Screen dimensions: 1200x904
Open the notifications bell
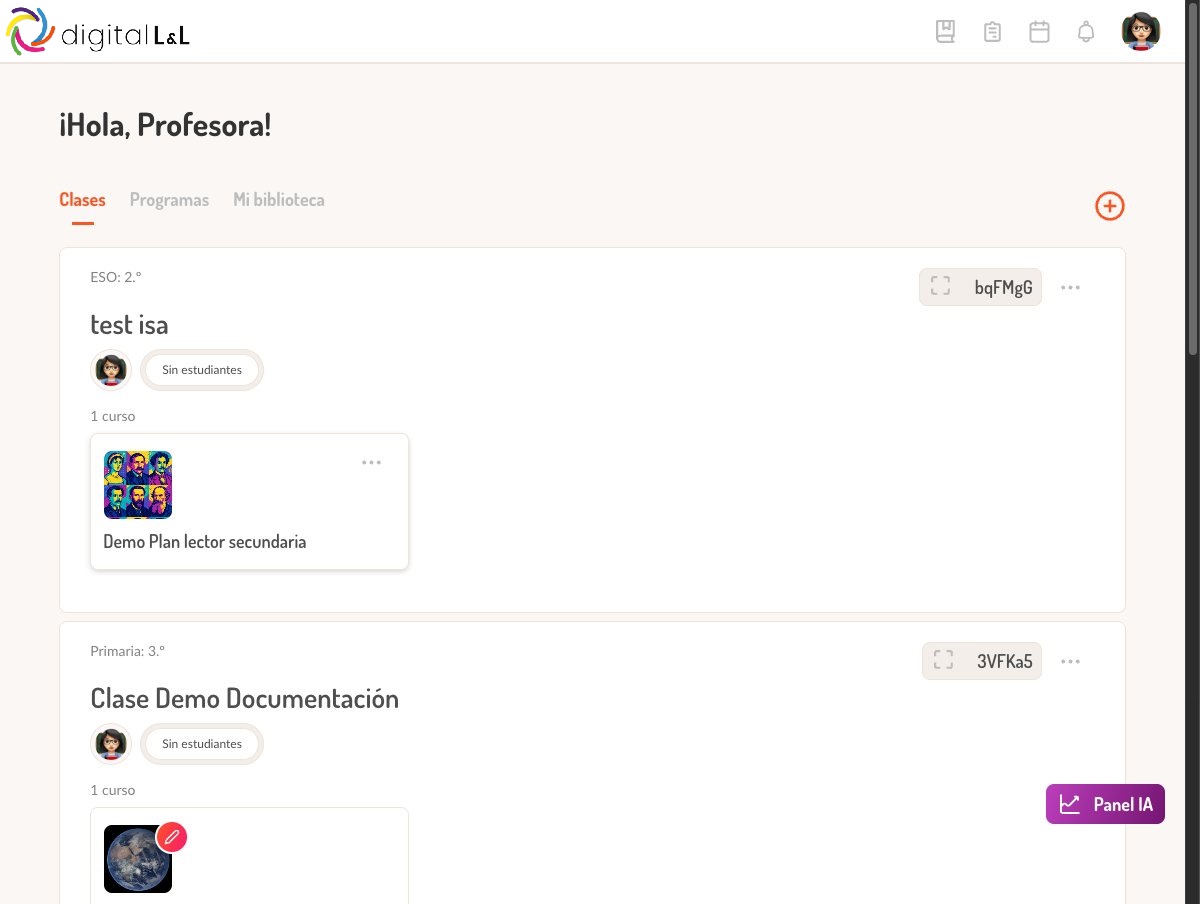[x=1086, y=32]
